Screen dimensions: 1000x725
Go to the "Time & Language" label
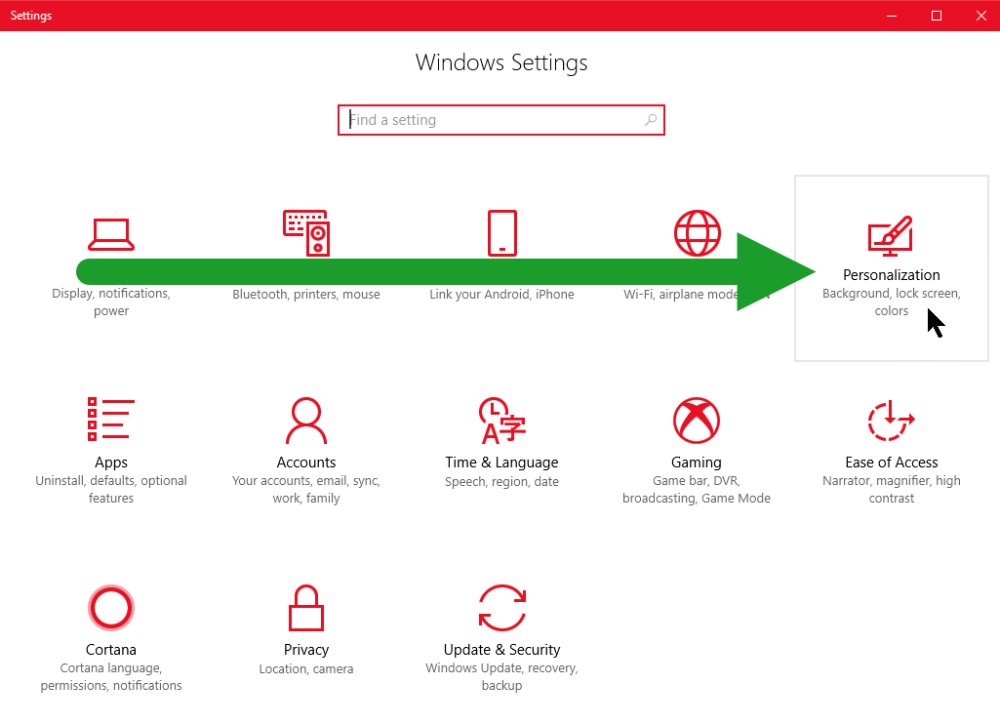(x=502, y=462)
